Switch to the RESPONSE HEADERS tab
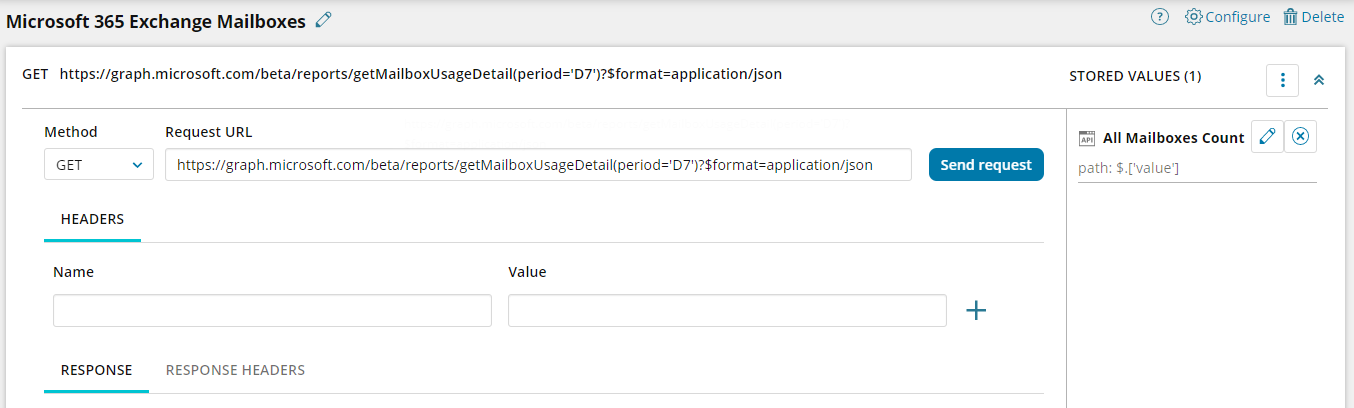 235,370
